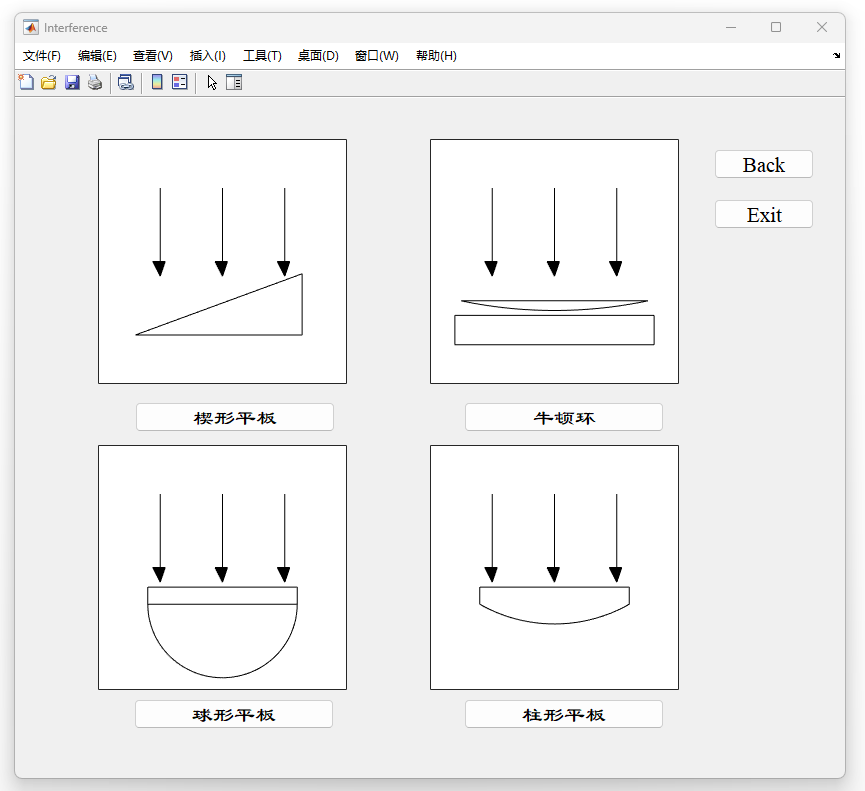
Task: Print the figure using the printer icon
Action: click(95, 83)
